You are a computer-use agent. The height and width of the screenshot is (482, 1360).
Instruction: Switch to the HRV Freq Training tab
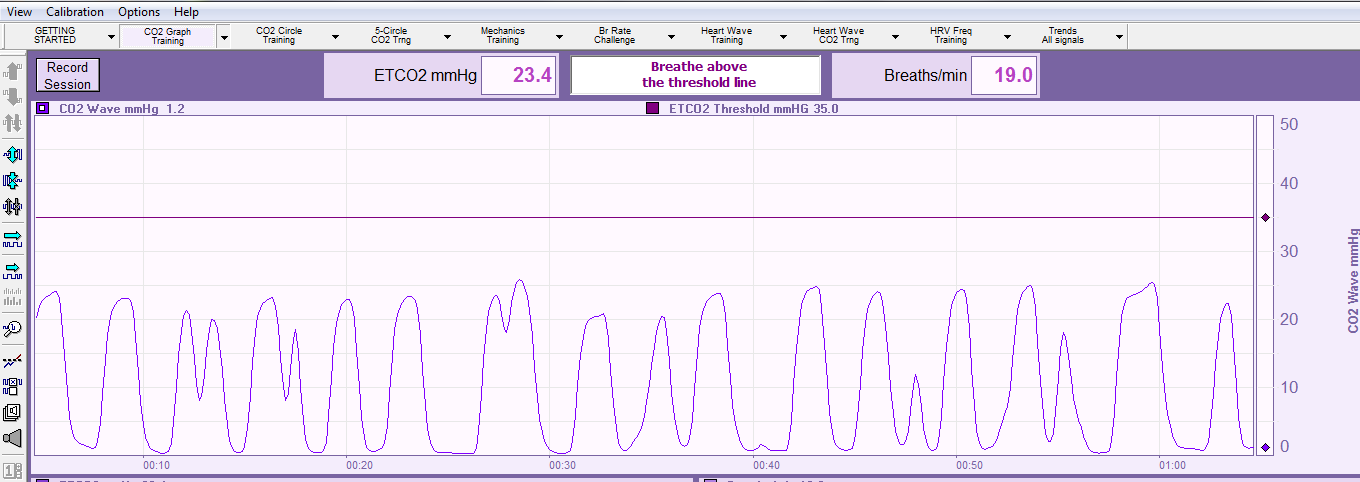click(x=950, y=36)
